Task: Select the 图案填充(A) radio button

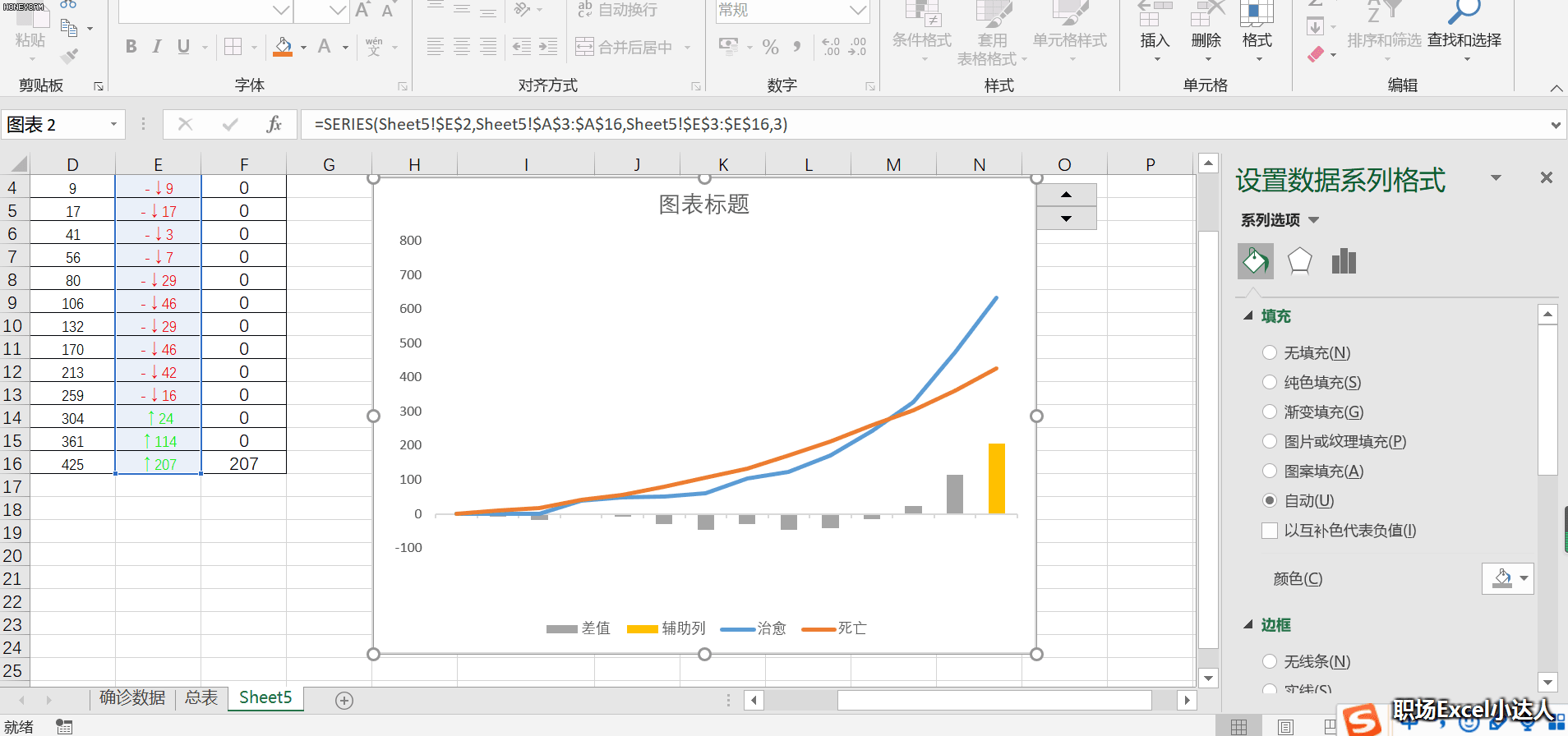Action: pos(1270,471)
